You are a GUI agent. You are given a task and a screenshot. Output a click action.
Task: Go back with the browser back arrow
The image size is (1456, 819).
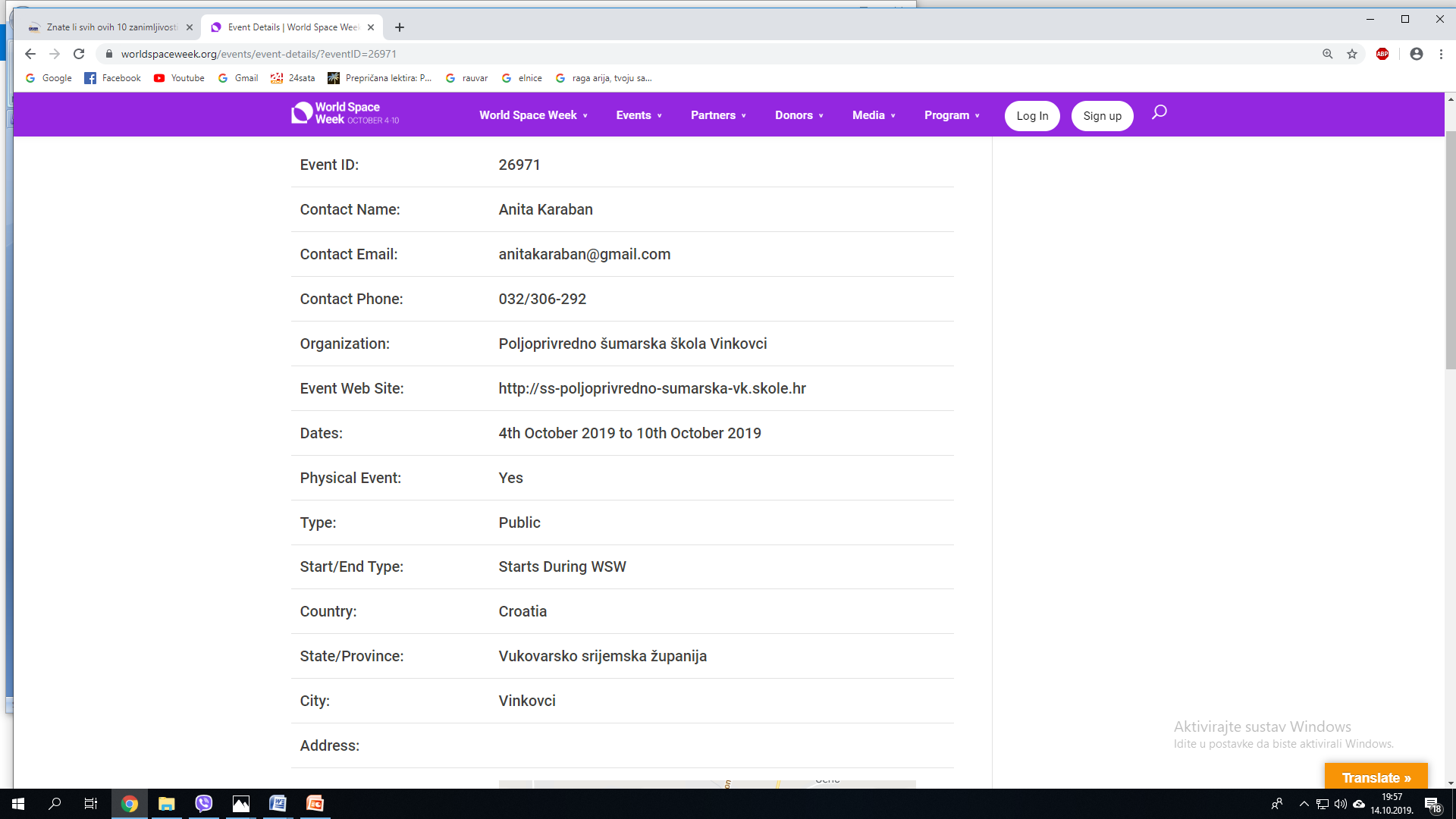click(x=30, y=54)
